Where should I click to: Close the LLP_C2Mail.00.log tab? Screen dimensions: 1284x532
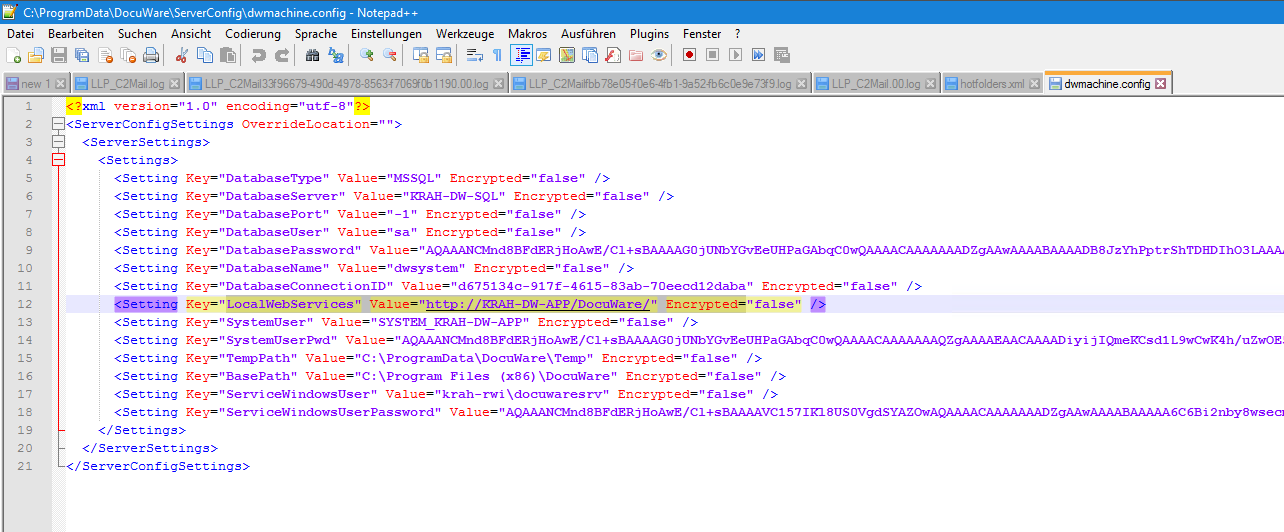pos(931,84)
